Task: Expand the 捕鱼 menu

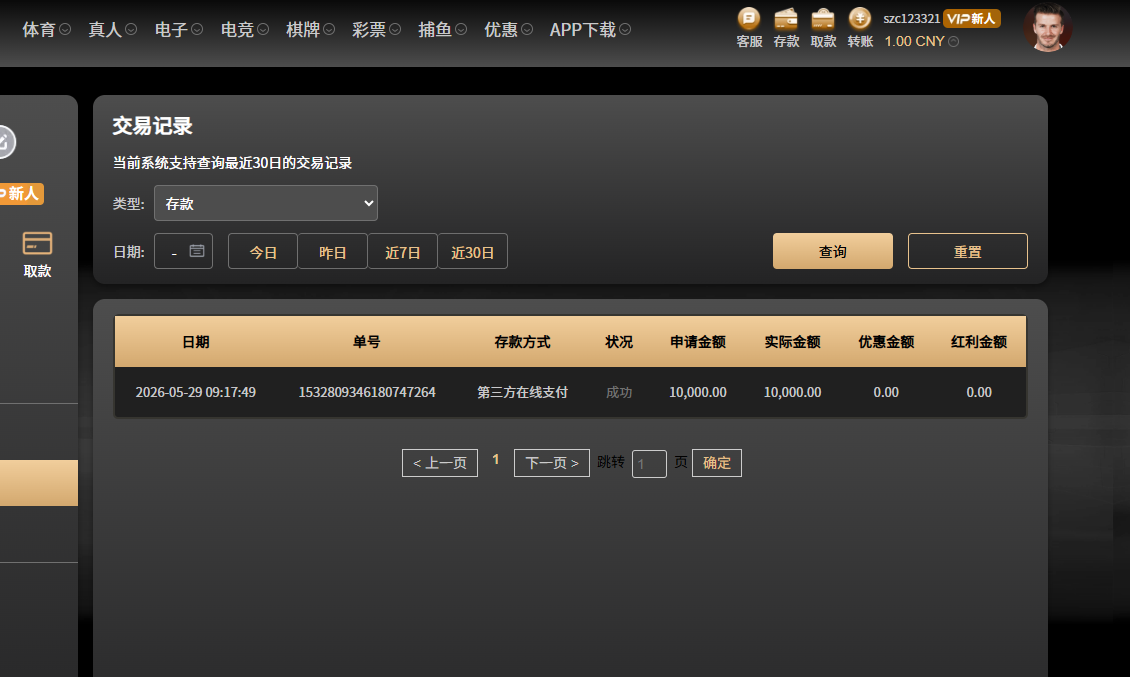Action: [x=442, y=30]
